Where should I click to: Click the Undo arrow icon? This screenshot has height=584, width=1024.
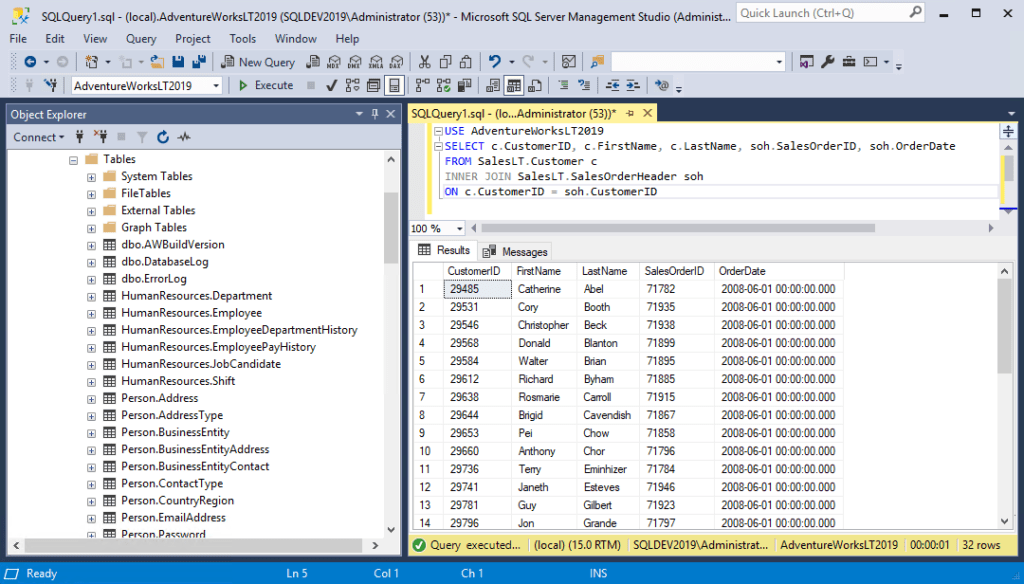[x=494, y=62]
